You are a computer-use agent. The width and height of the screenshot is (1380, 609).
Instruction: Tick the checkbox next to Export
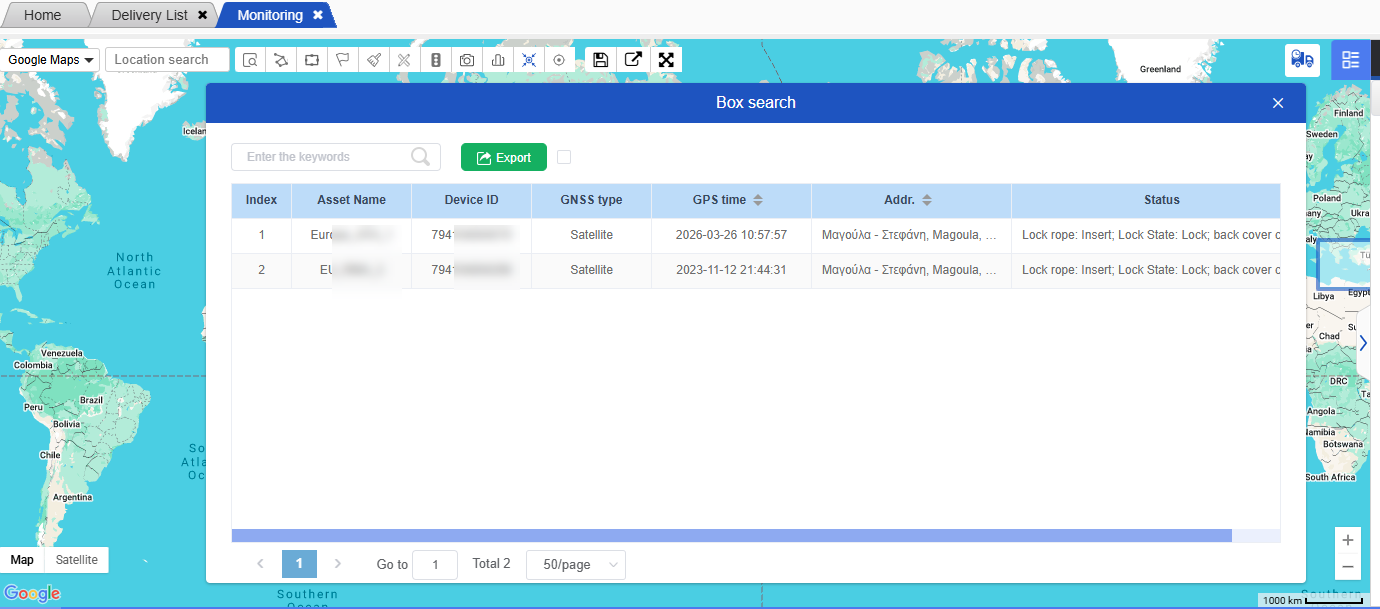(564, 157)
